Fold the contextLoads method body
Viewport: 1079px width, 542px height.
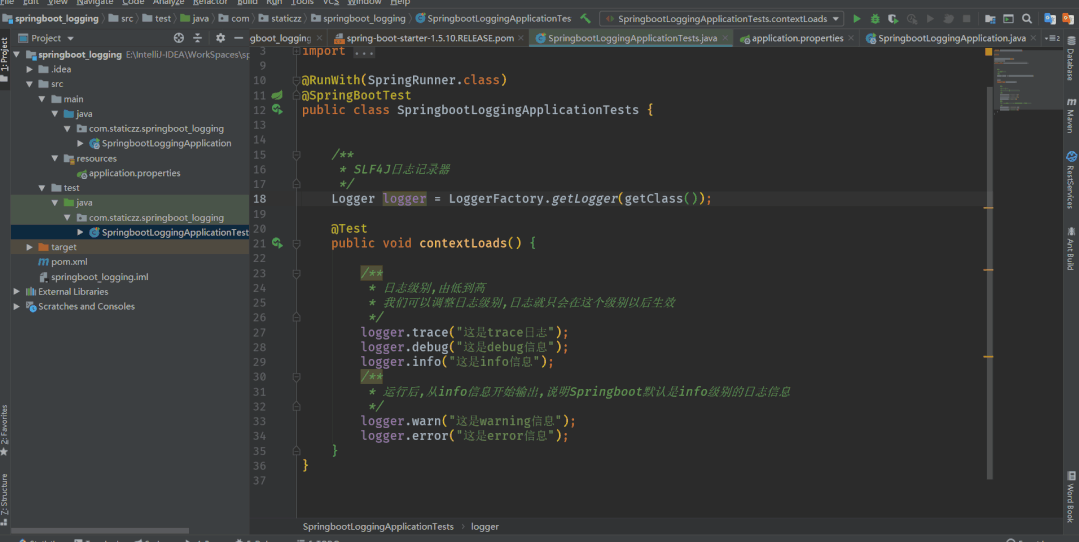pyautogui.click(x=297, y=243)
